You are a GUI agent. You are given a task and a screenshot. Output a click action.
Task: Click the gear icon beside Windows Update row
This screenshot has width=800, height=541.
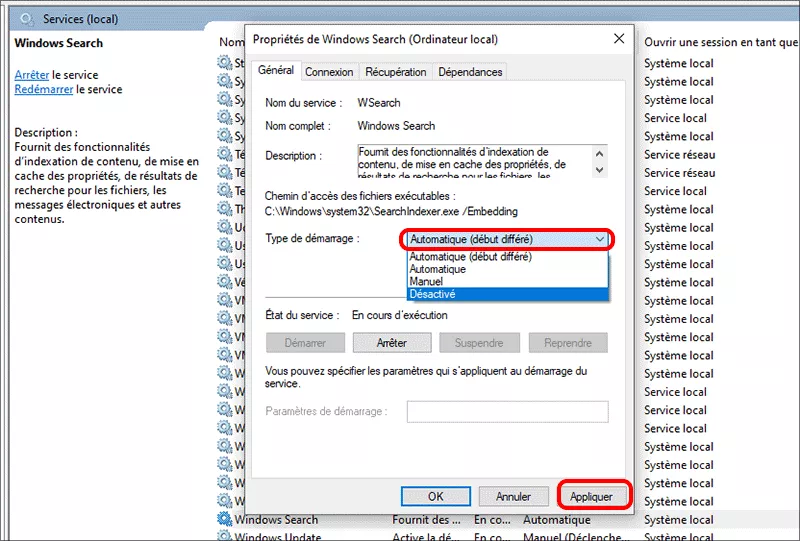click(x=224, y=537)
